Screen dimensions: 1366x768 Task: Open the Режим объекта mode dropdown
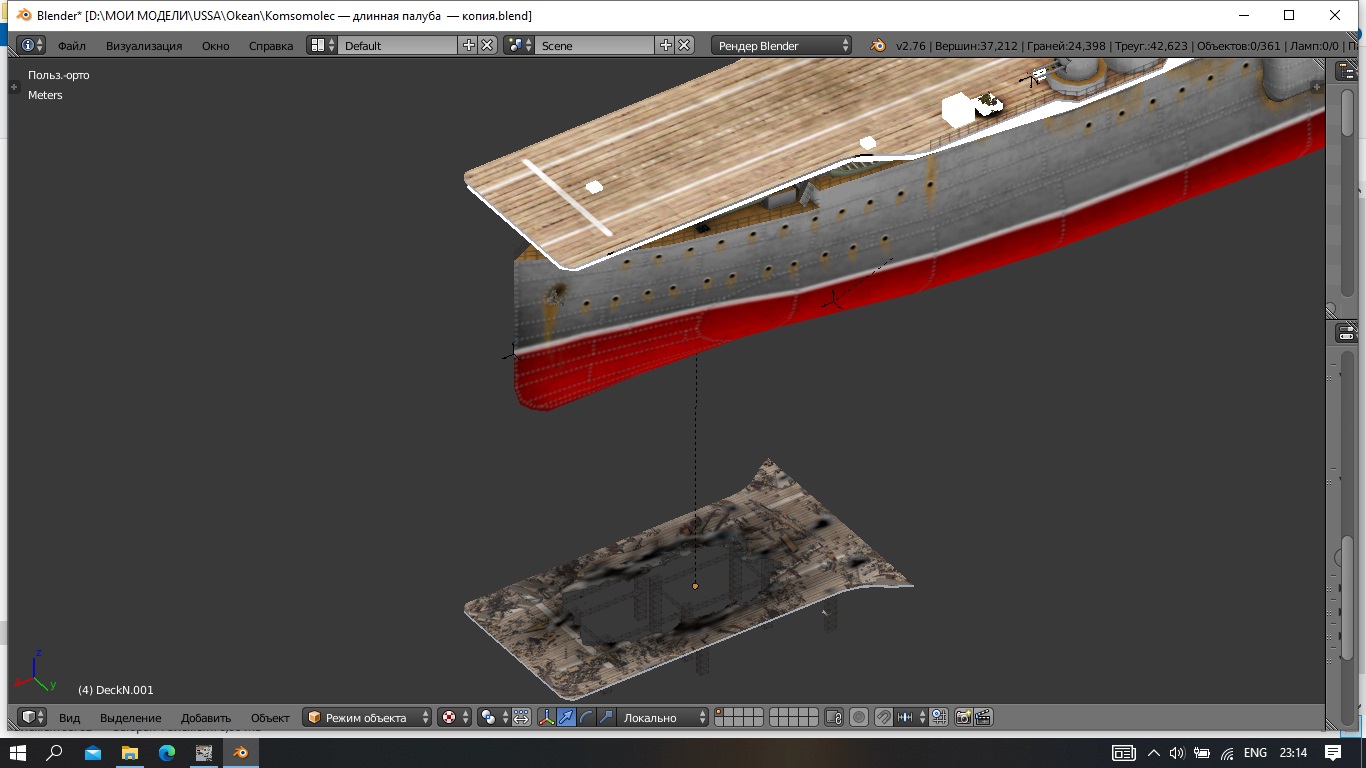[x=367, y=717]
